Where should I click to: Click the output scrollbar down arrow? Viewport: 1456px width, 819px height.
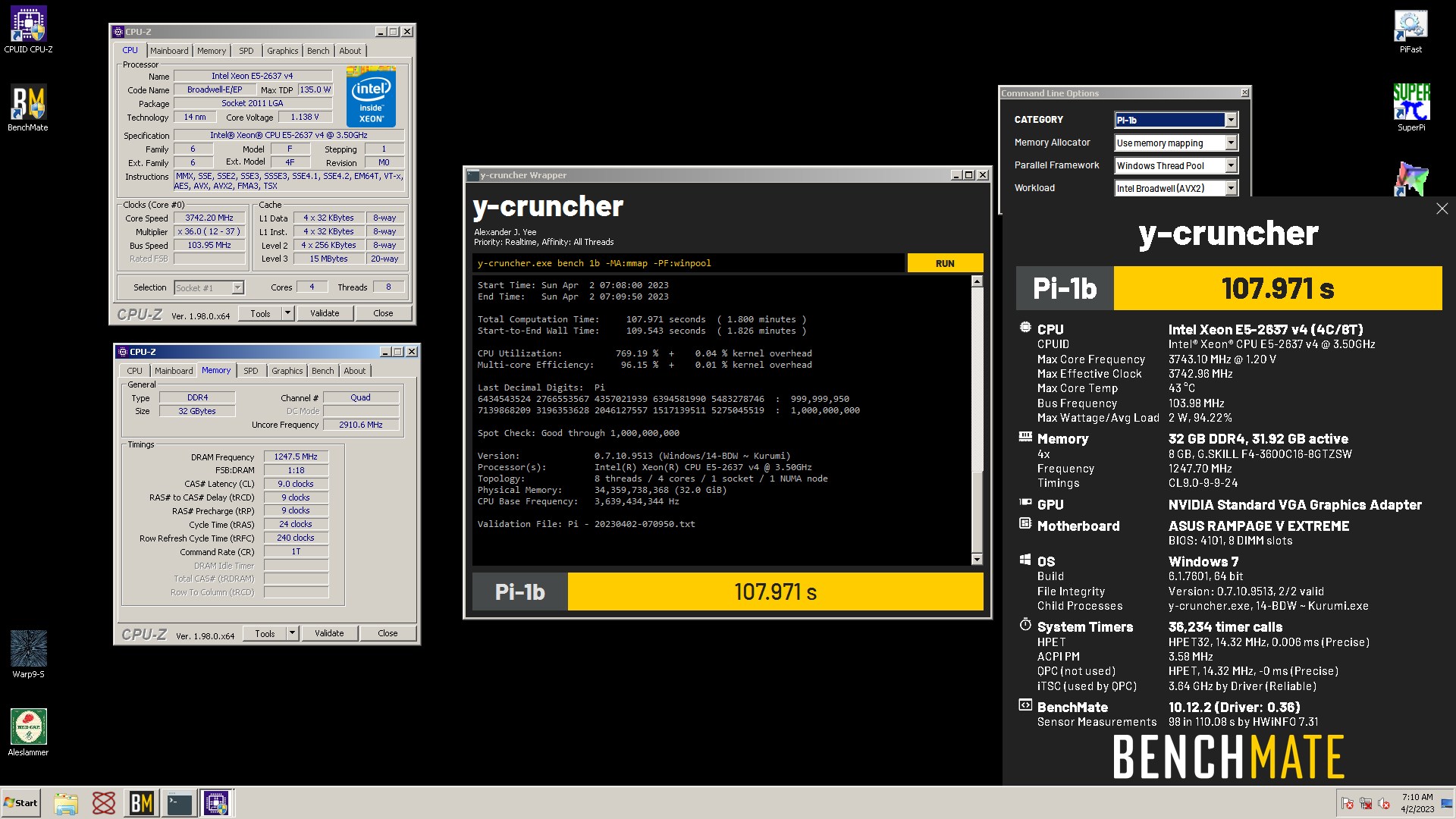point(977,560)
